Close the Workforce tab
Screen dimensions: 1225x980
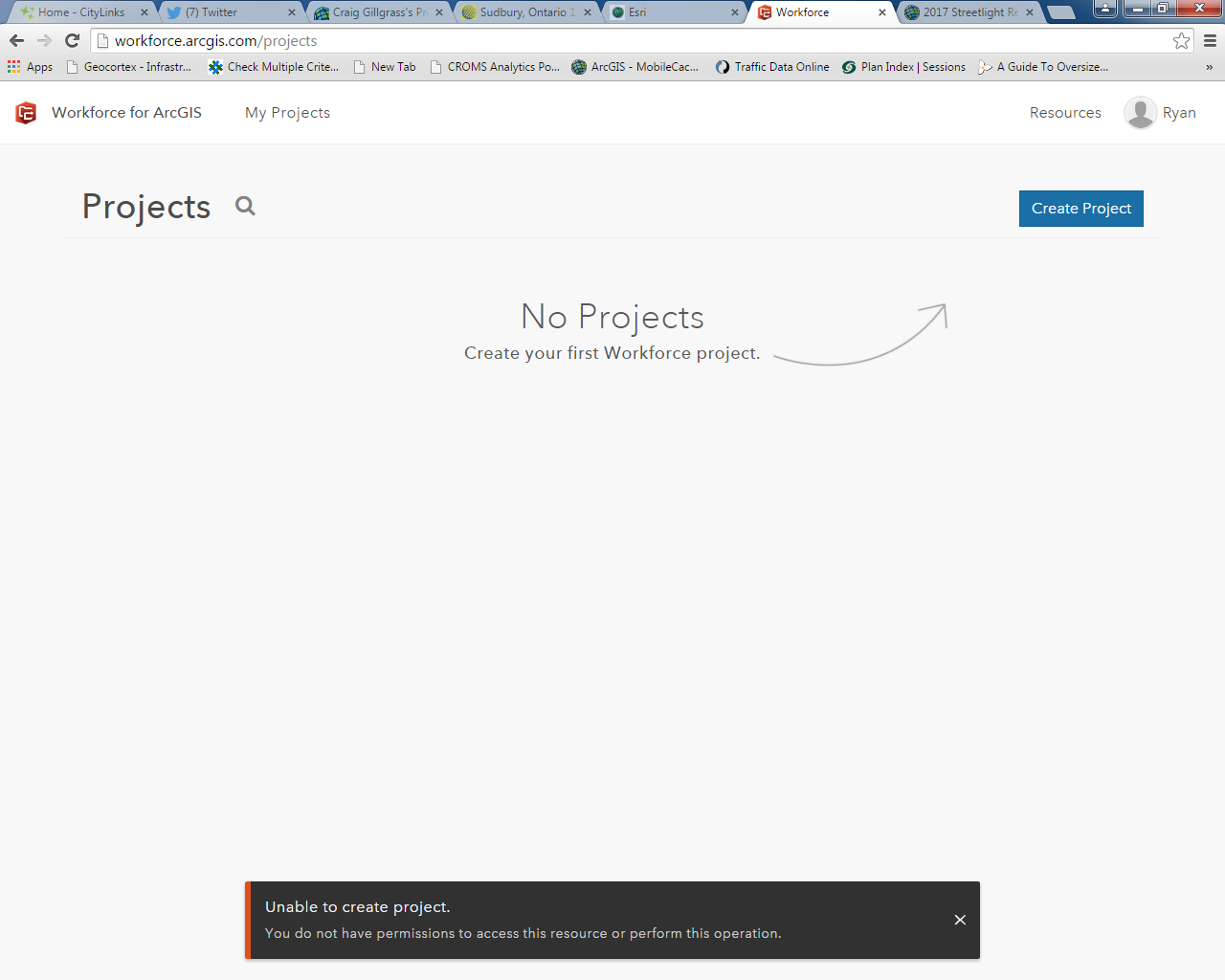pyautogui.click(x=882, y=12)
